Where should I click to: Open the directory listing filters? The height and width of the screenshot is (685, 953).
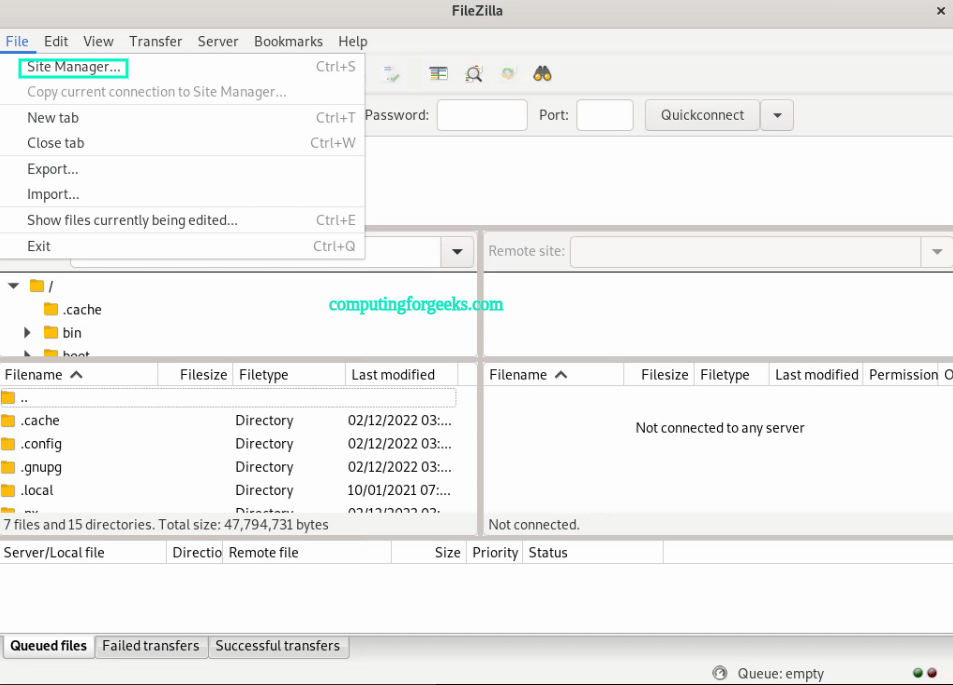pos(437,73)
